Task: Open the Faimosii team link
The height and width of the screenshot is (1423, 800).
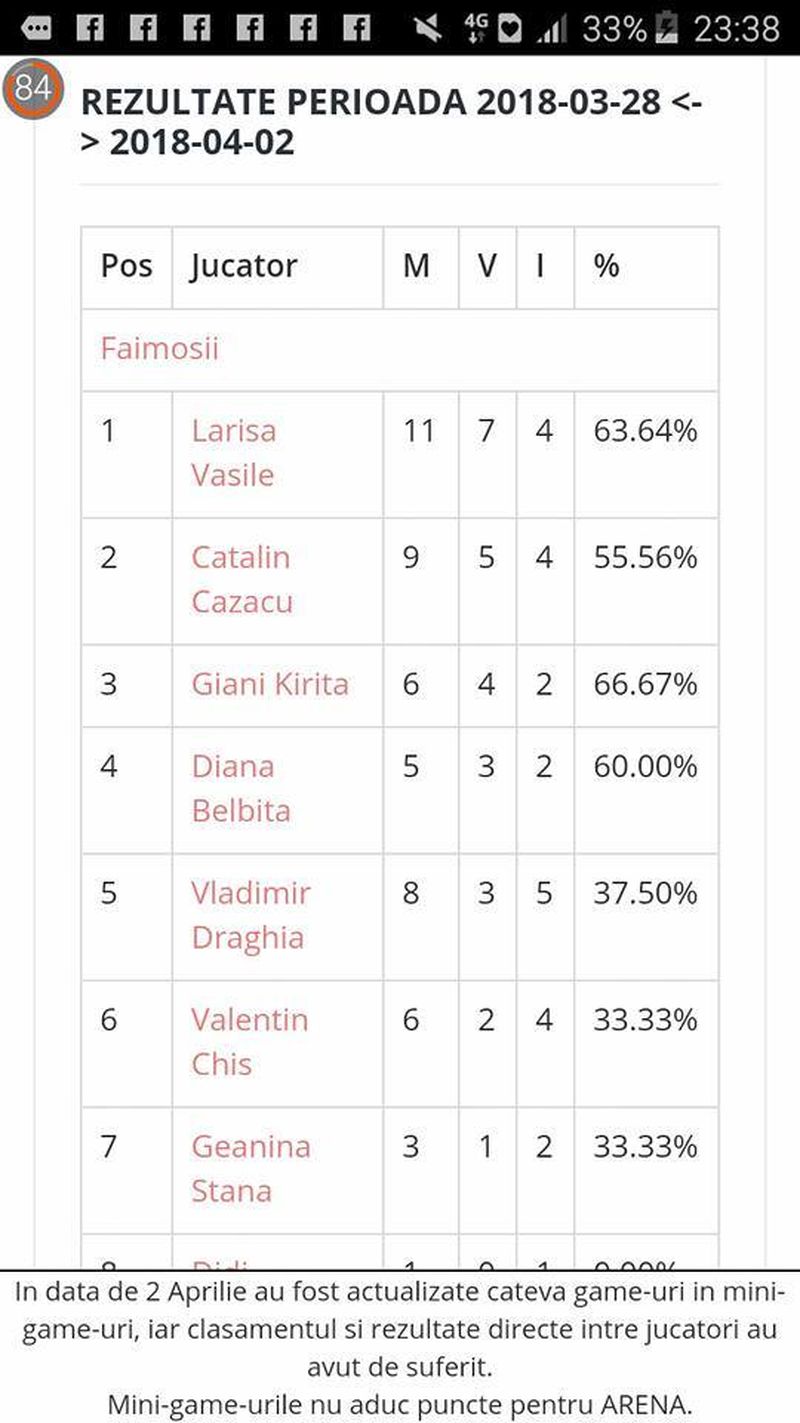Action: [x=159, y=349]
